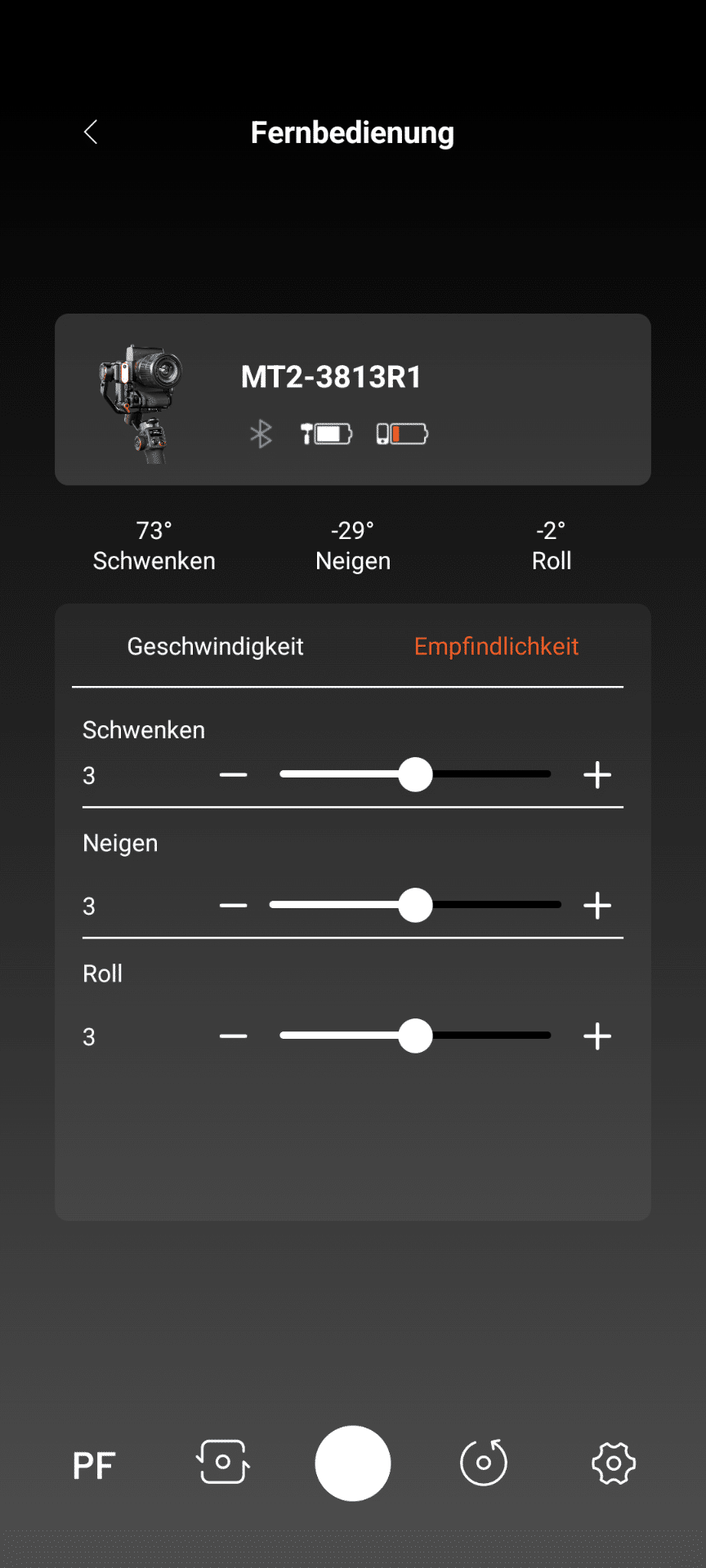Tap the gimbal battery indicator
706x1568 pixels.
pyautogui.click(x=326, y=434)
